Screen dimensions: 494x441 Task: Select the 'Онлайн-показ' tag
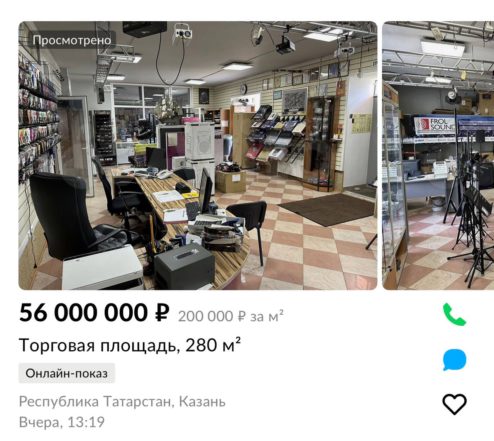[67, 373]
